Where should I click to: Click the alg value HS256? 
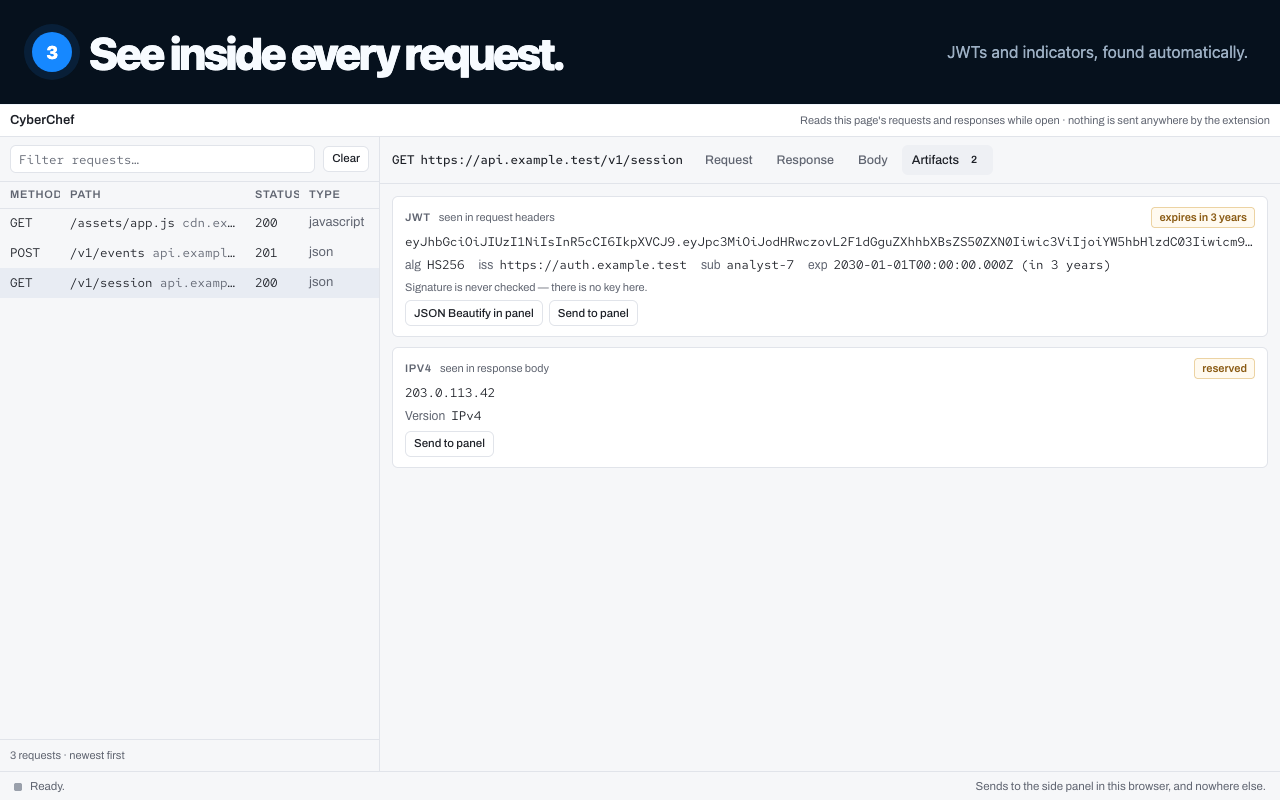tap(445, 265)
